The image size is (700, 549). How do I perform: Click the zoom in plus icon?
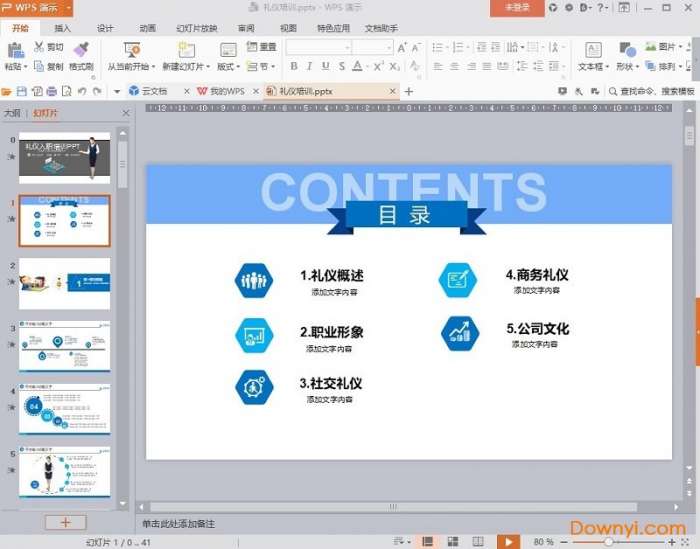pos(669,541)
